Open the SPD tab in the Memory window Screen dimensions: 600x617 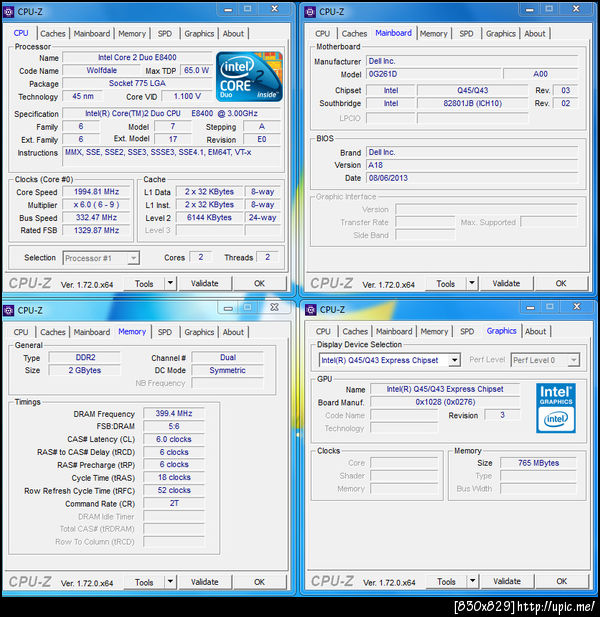tap(165, 332)
